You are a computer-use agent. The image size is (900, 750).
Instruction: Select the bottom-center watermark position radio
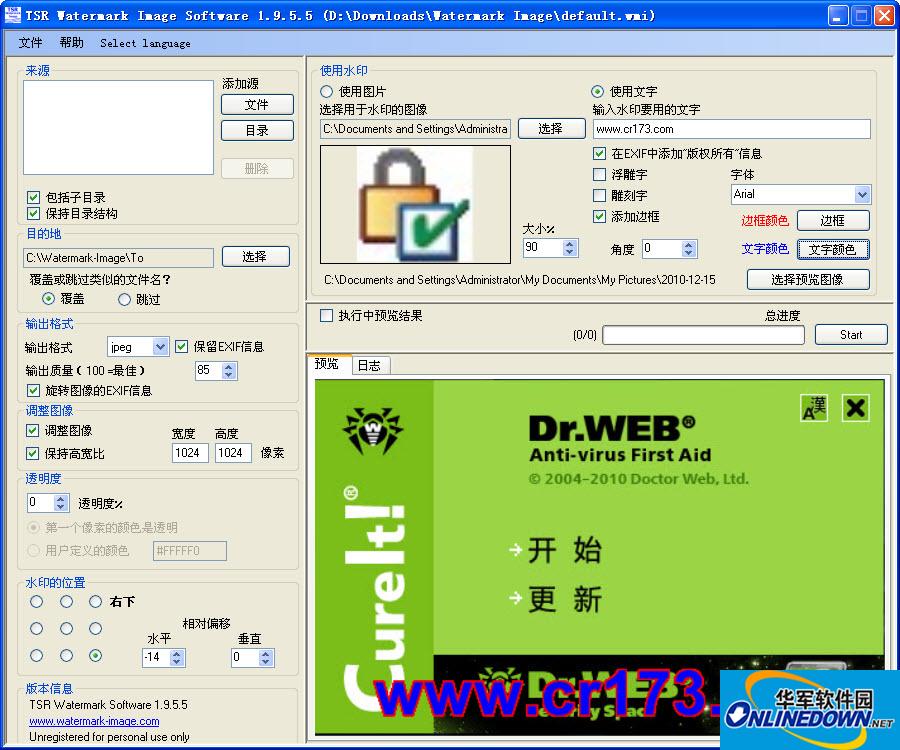(67, 655)
